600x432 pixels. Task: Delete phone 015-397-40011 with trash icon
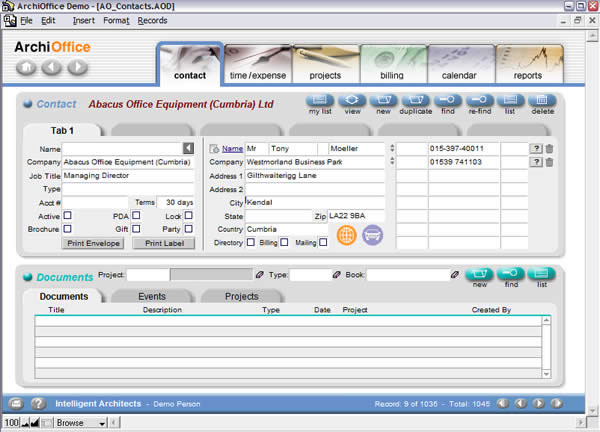point(549,148)
